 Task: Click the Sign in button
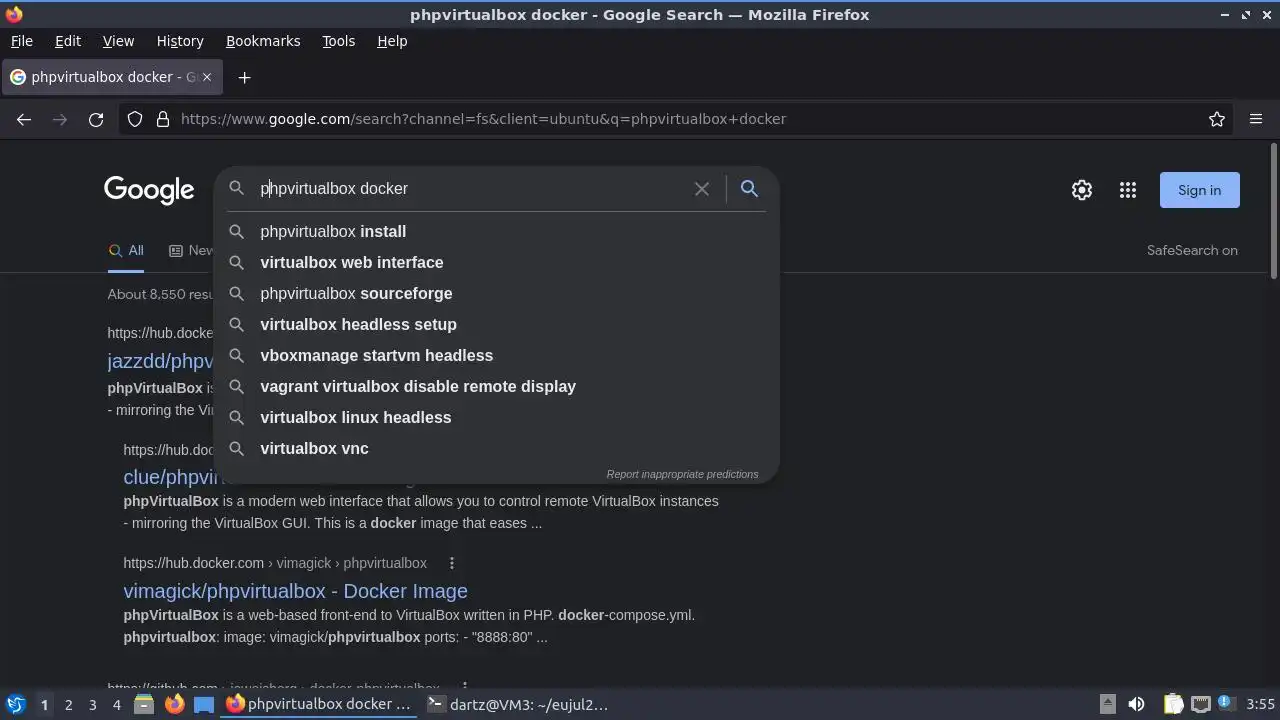[1199, 190]
